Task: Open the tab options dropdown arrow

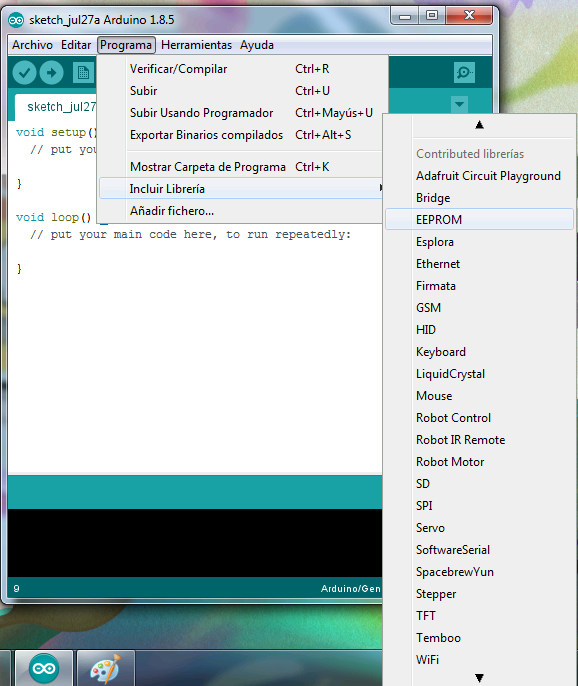Action: 459,105
